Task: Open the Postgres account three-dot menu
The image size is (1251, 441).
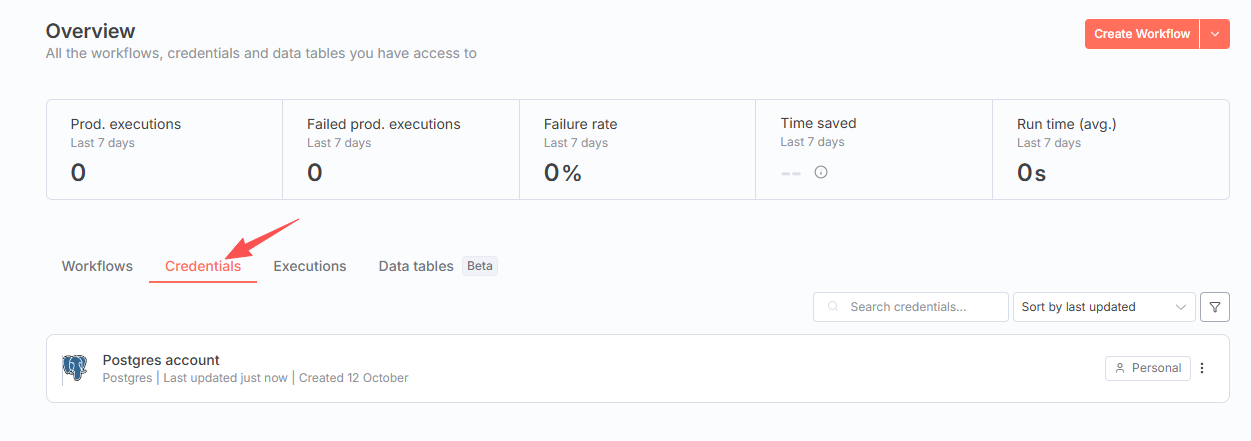Action: pos(1202,368)
